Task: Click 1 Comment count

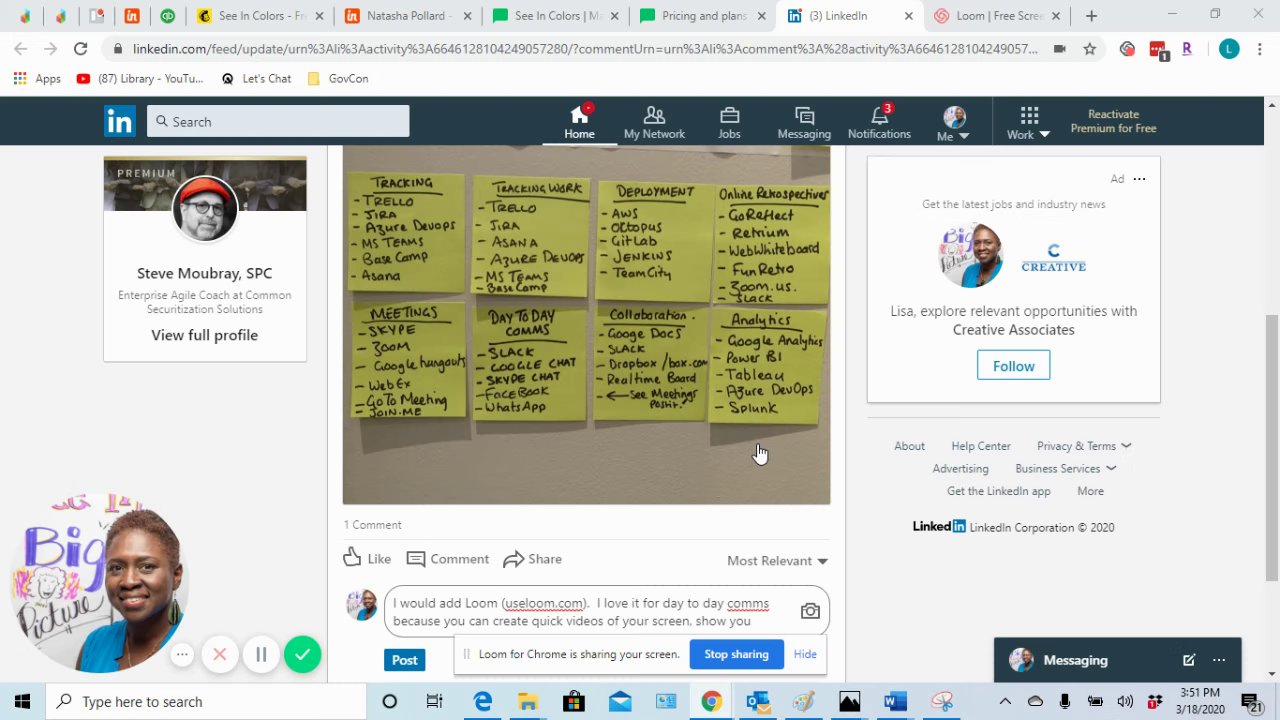Action: point(372,525)
